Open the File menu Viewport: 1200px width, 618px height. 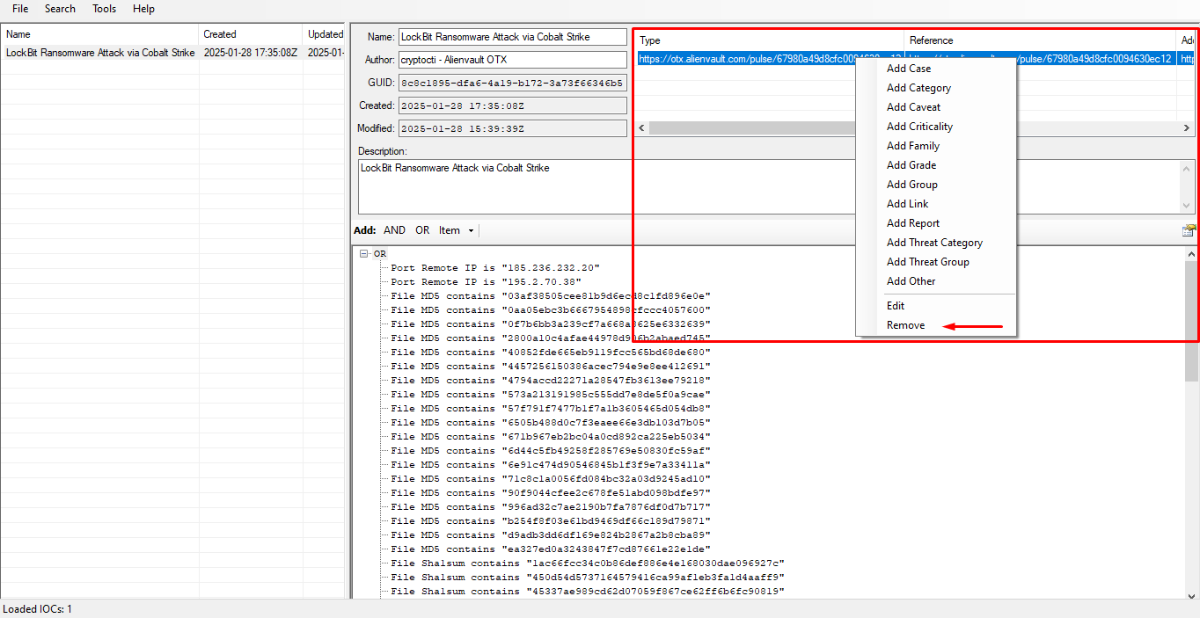coord(20,9)
